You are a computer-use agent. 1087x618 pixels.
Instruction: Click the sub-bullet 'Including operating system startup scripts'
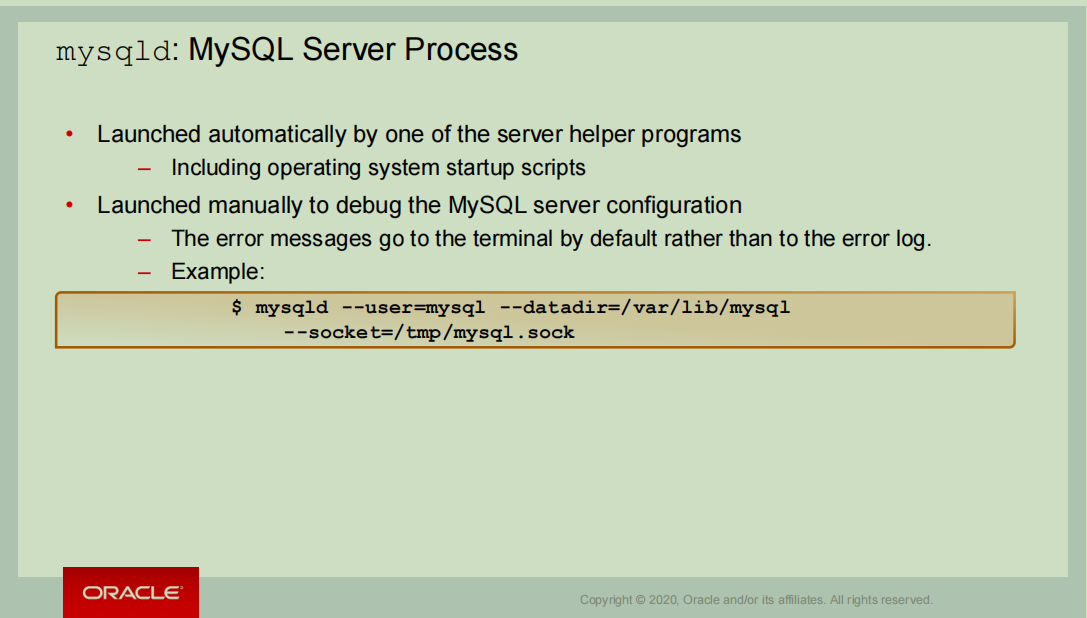click(x=378, y=168)
